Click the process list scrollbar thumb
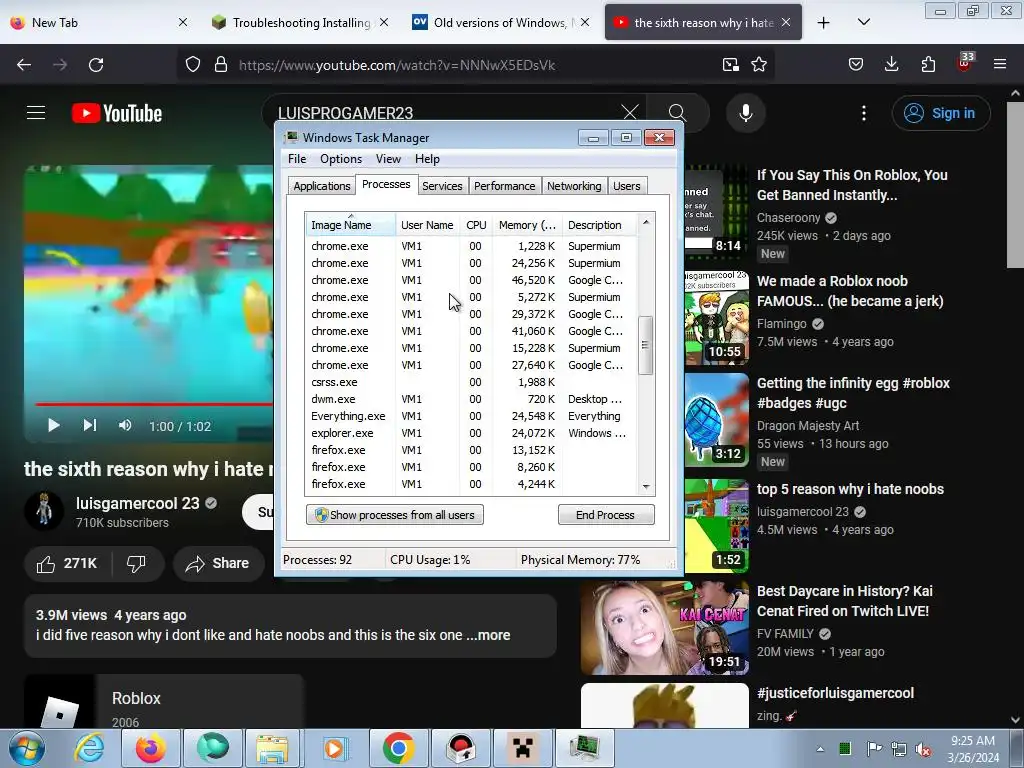The width and height of the screenshot is (1024, 768). [x=645, y=345]
